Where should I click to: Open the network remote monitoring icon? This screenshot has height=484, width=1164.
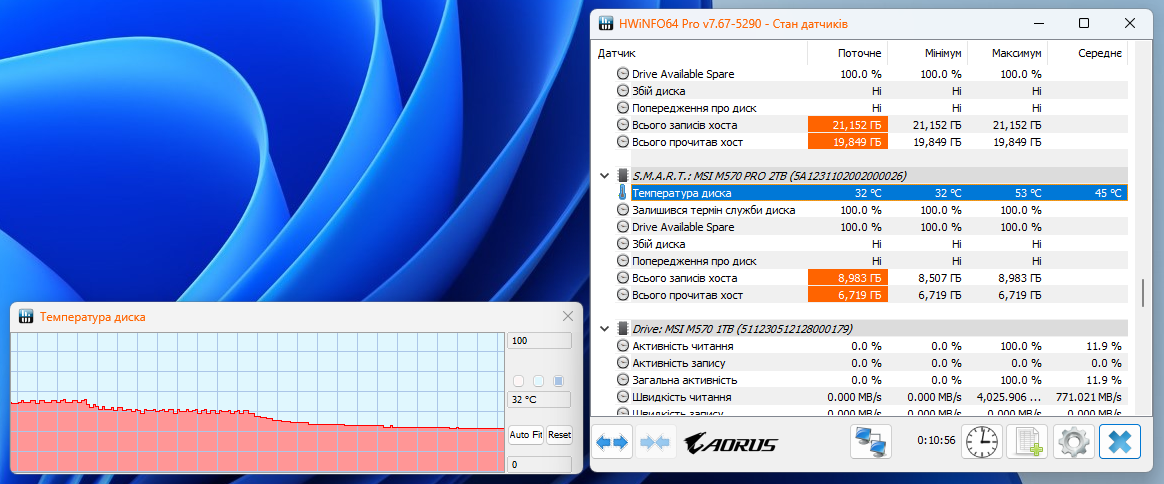pos(870,442)
